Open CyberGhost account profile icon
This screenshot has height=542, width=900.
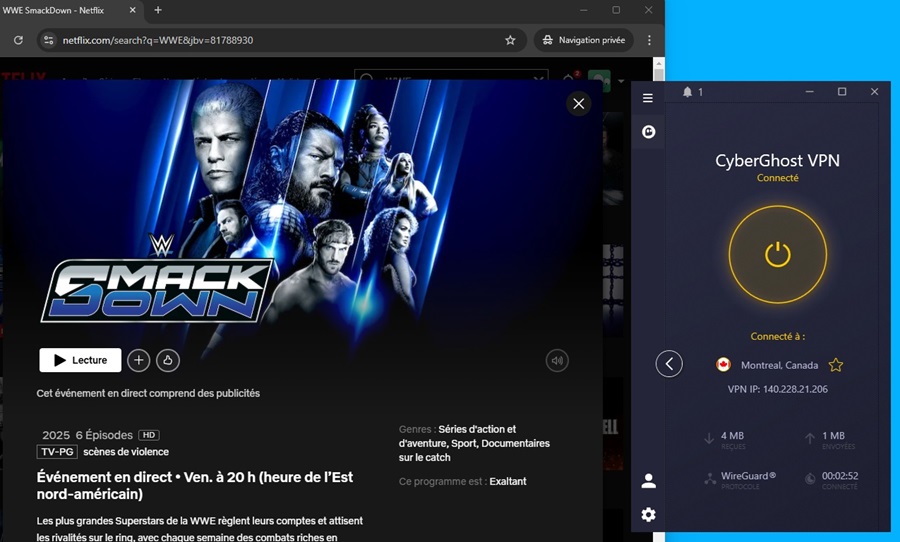click(x=649, y=481)
